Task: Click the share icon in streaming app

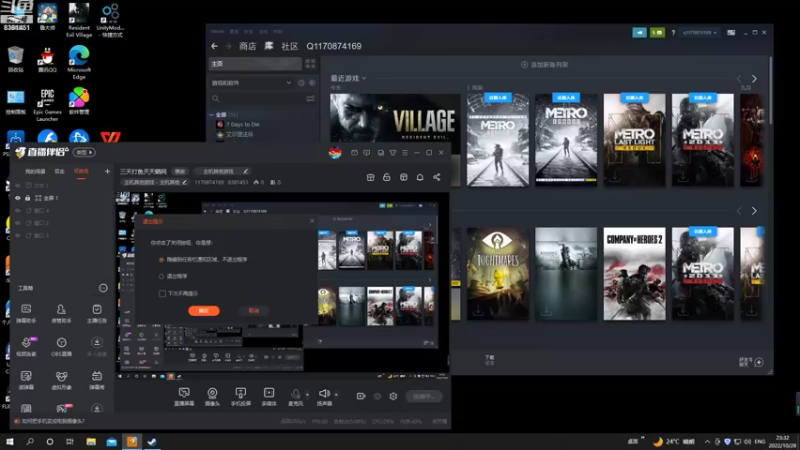Action: 437,177
